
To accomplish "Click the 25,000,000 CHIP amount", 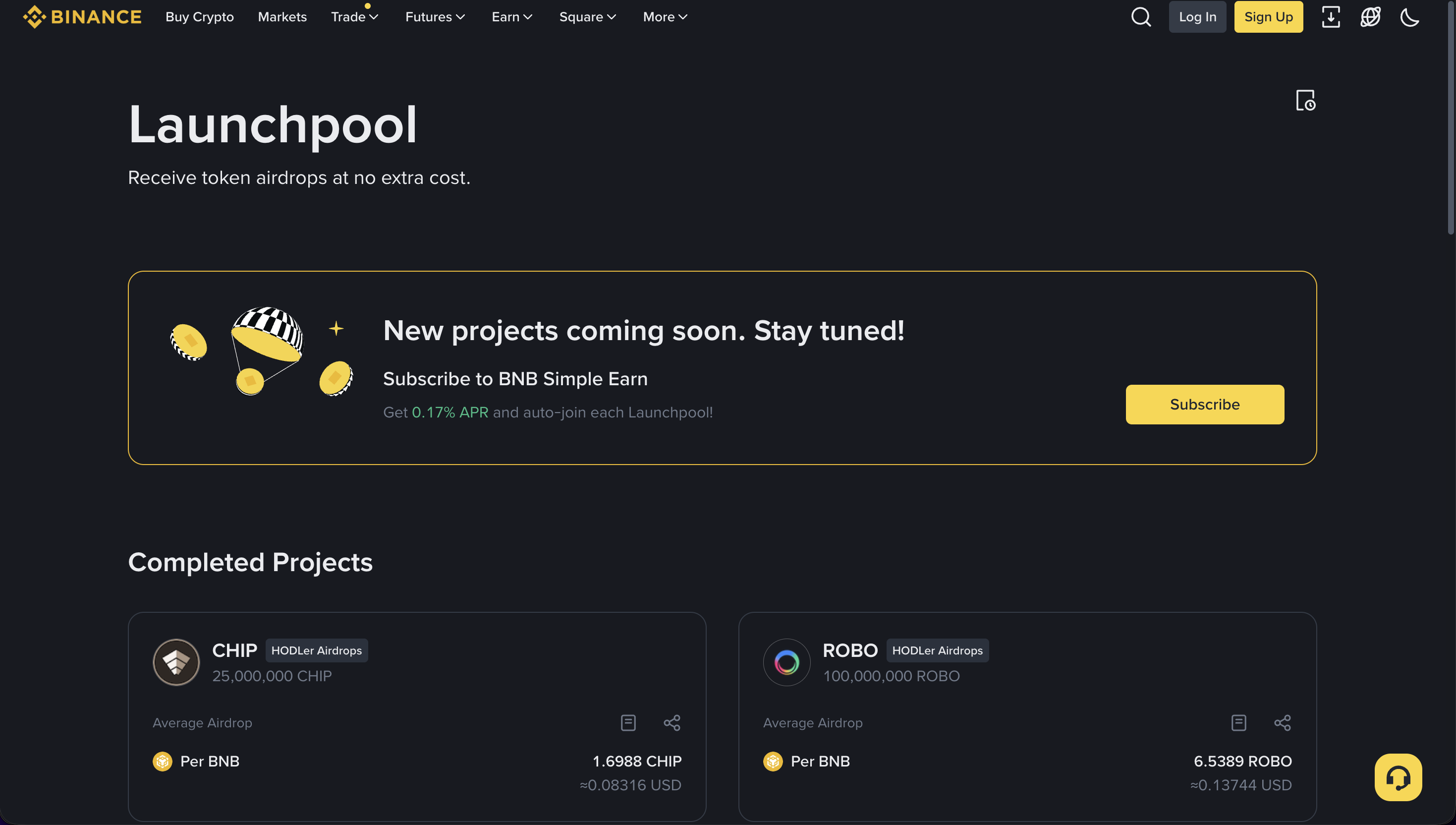I will tap(272, 676).
